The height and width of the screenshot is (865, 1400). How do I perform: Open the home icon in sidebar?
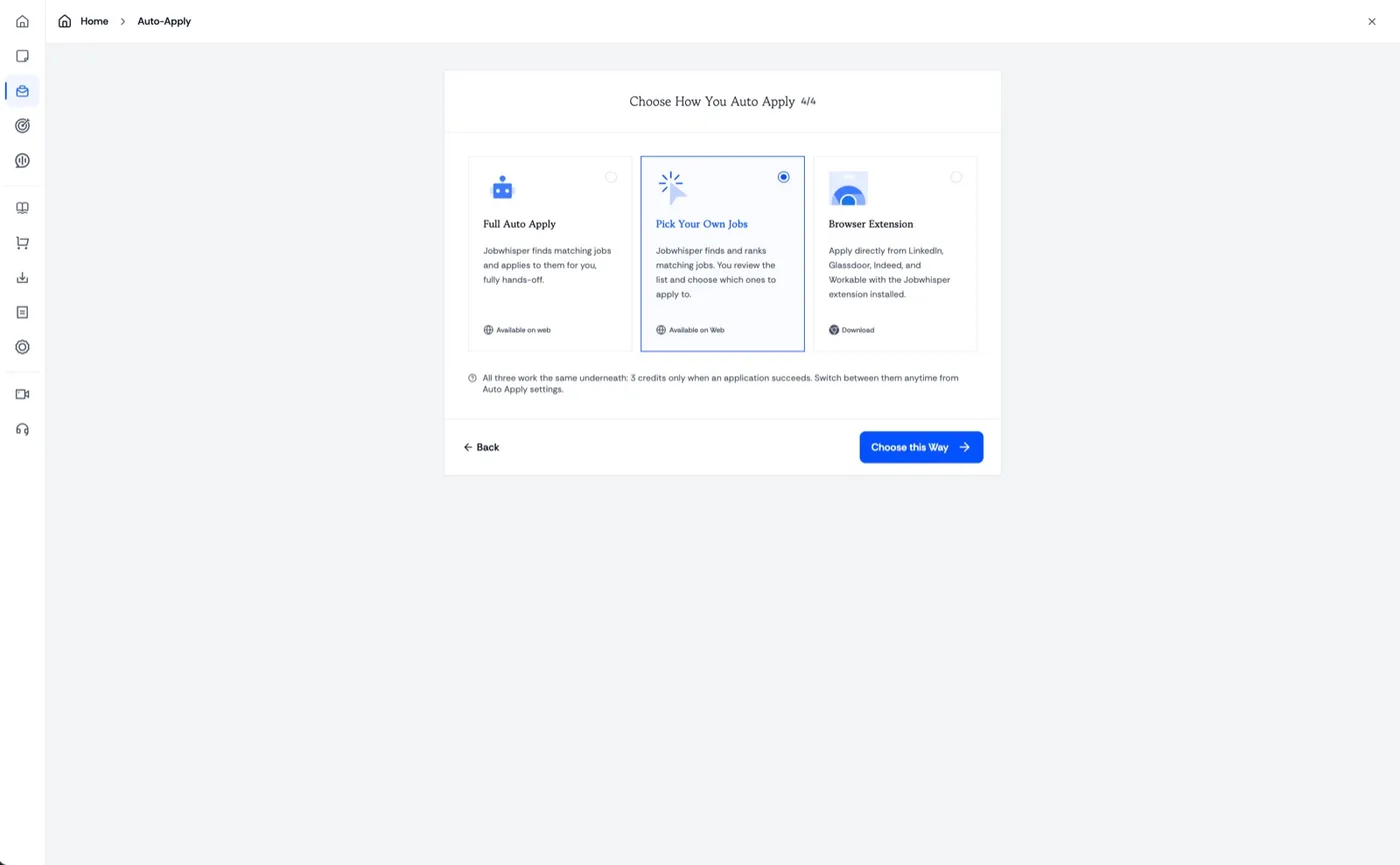click(22, 21)
